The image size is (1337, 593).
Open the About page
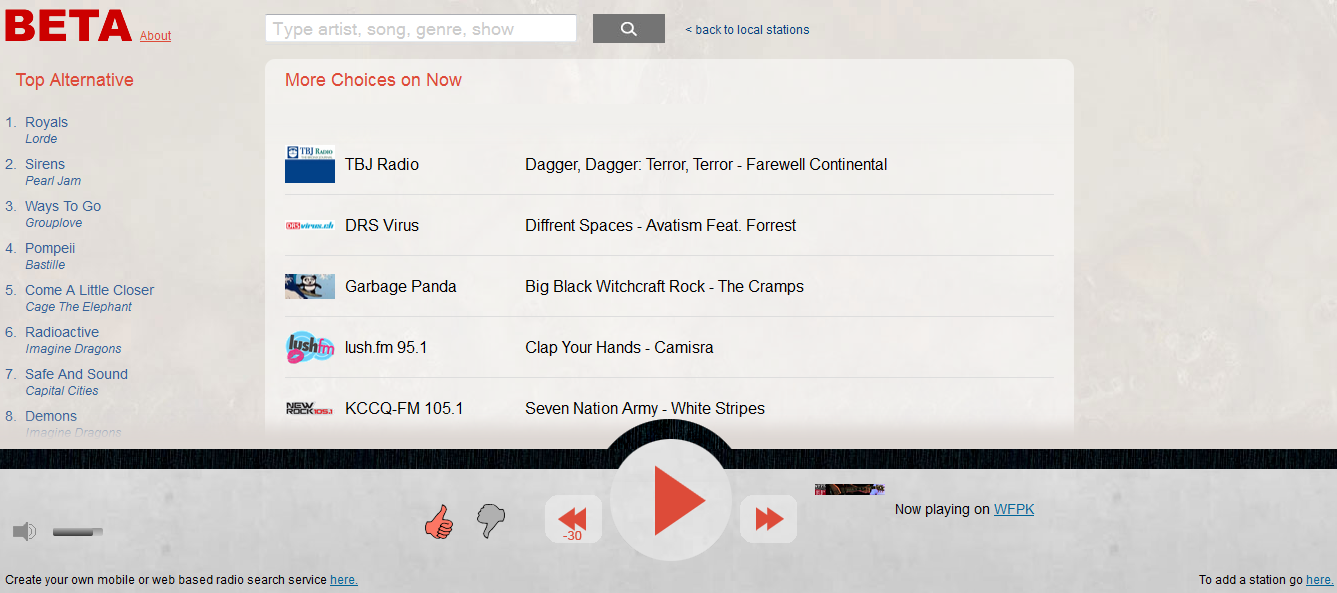(154, 35)
